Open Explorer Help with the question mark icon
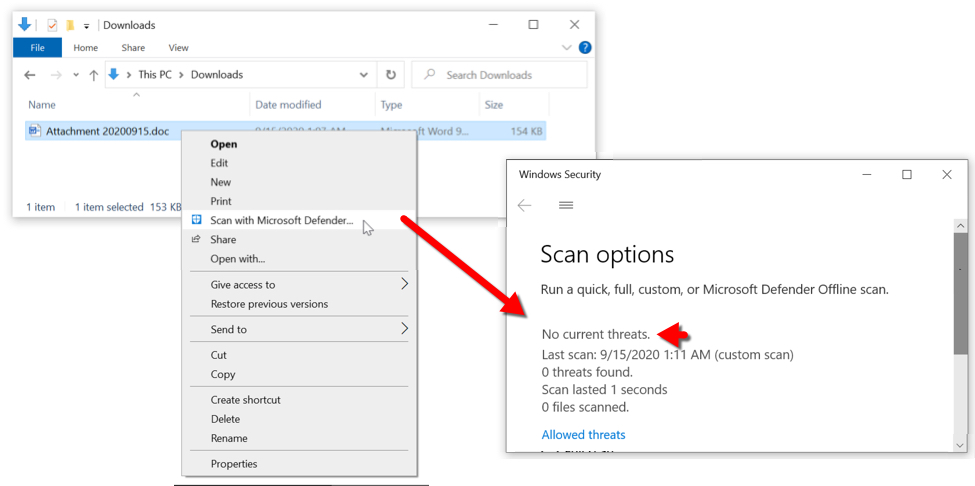This screenshot has width=975, height=486. pyautogui.click(x=585, y=47)
